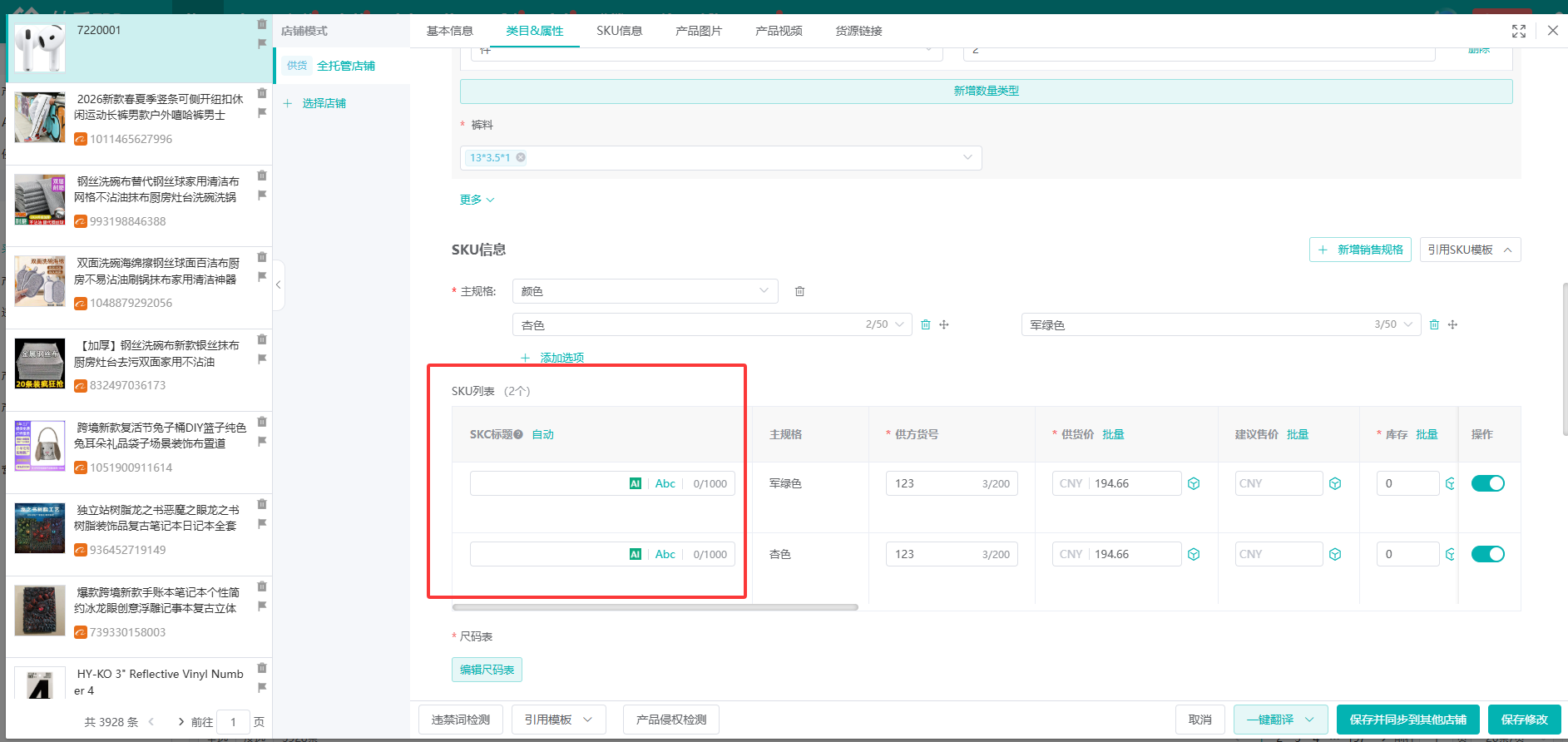Click the move handle for 杏色 option
1568x742 pixels.
[x=944, y=324]
